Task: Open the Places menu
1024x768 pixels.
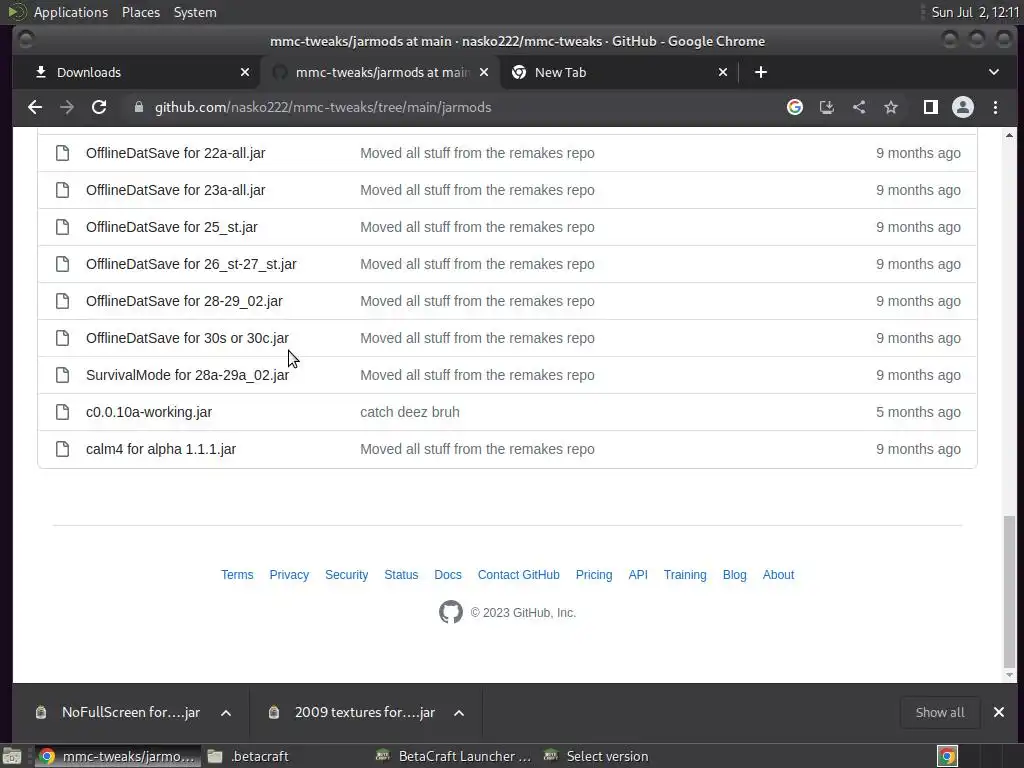Action: click(x=141, y=12)
